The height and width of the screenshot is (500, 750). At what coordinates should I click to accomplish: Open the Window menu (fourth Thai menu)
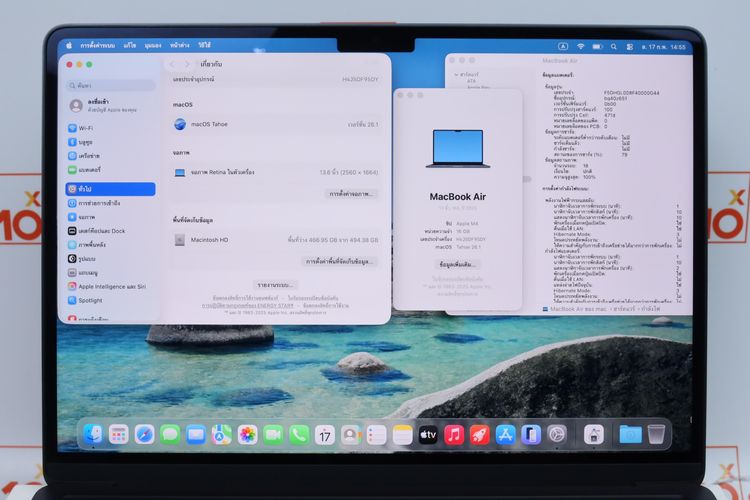(x=179, y=45)
